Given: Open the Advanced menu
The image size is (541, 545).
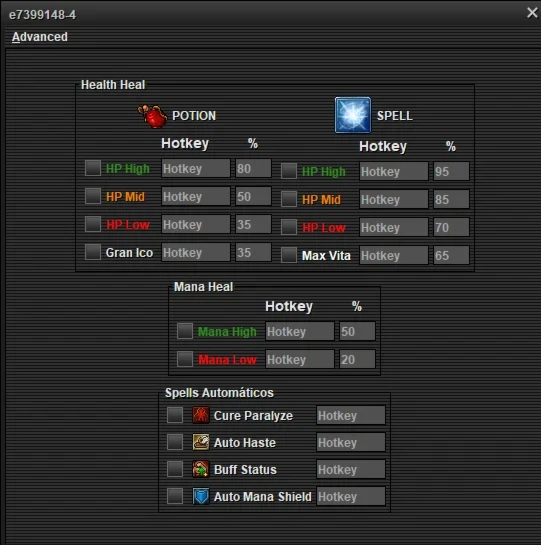Looking at the screenshot, I should click(x=40, y=37).
